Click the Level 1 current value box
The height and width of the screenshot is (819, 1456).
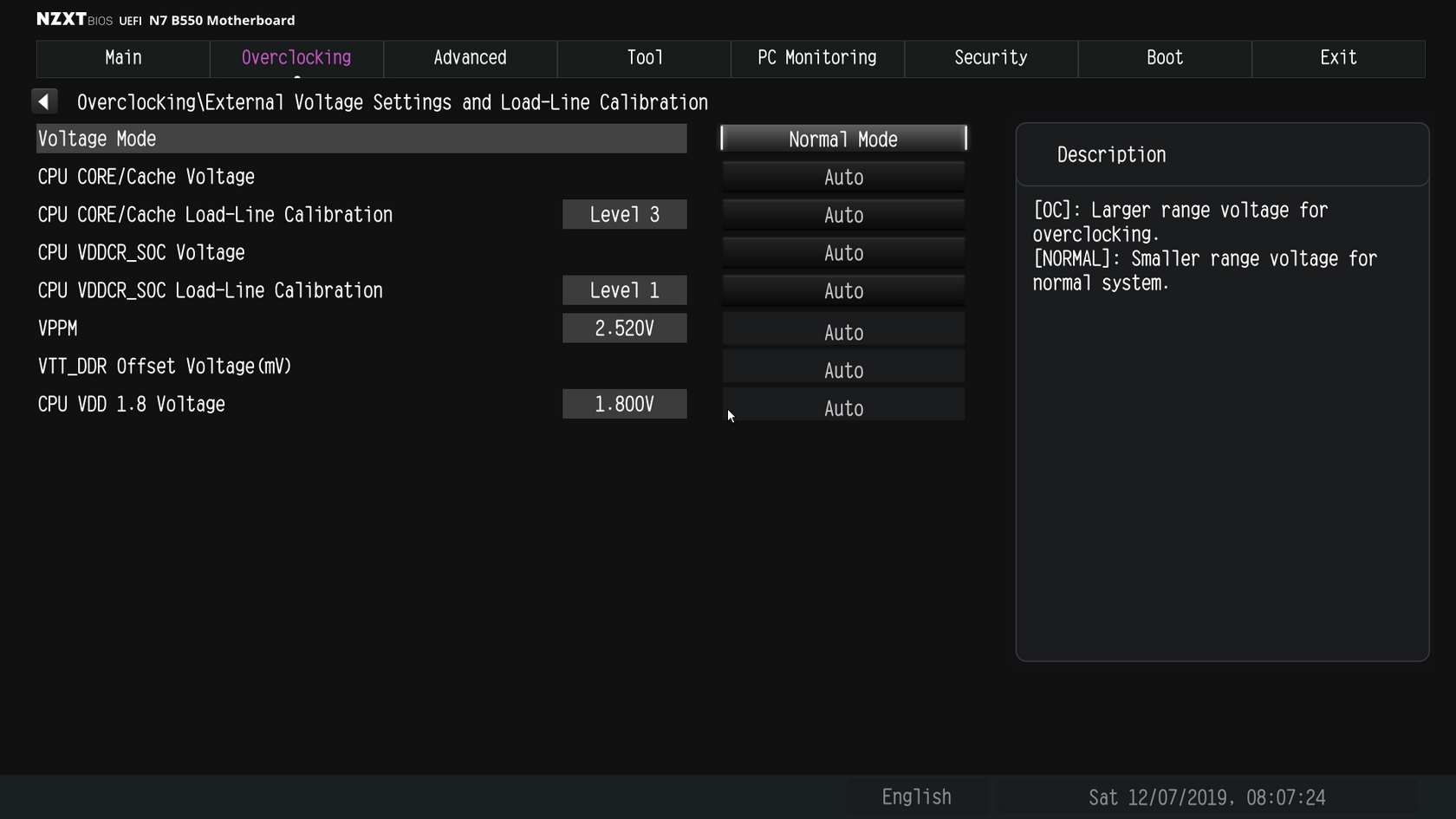pyautogui.click(x=625, y=290)
